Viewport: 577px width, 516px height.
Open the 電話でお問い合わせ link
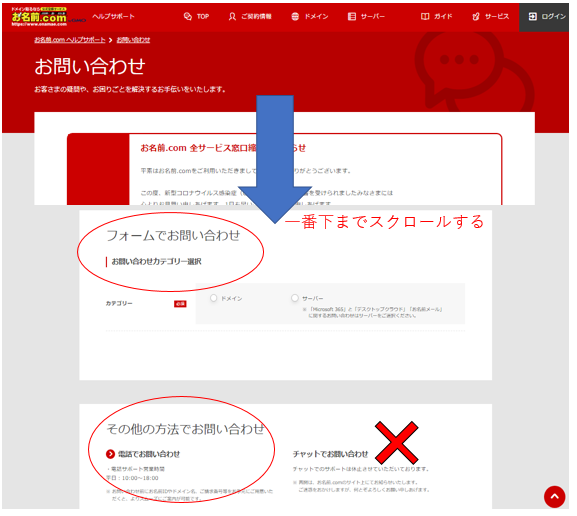point(149,454)
